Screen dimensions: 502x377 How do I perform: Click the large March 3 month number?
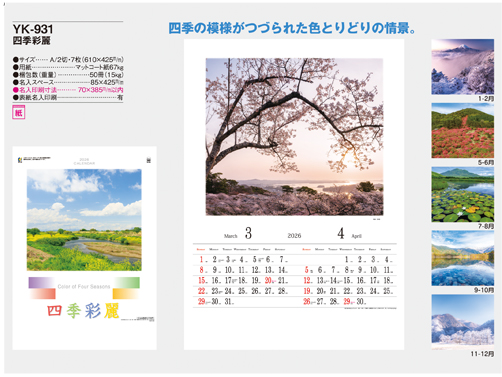pyautogui.click(x=248, y=233)
